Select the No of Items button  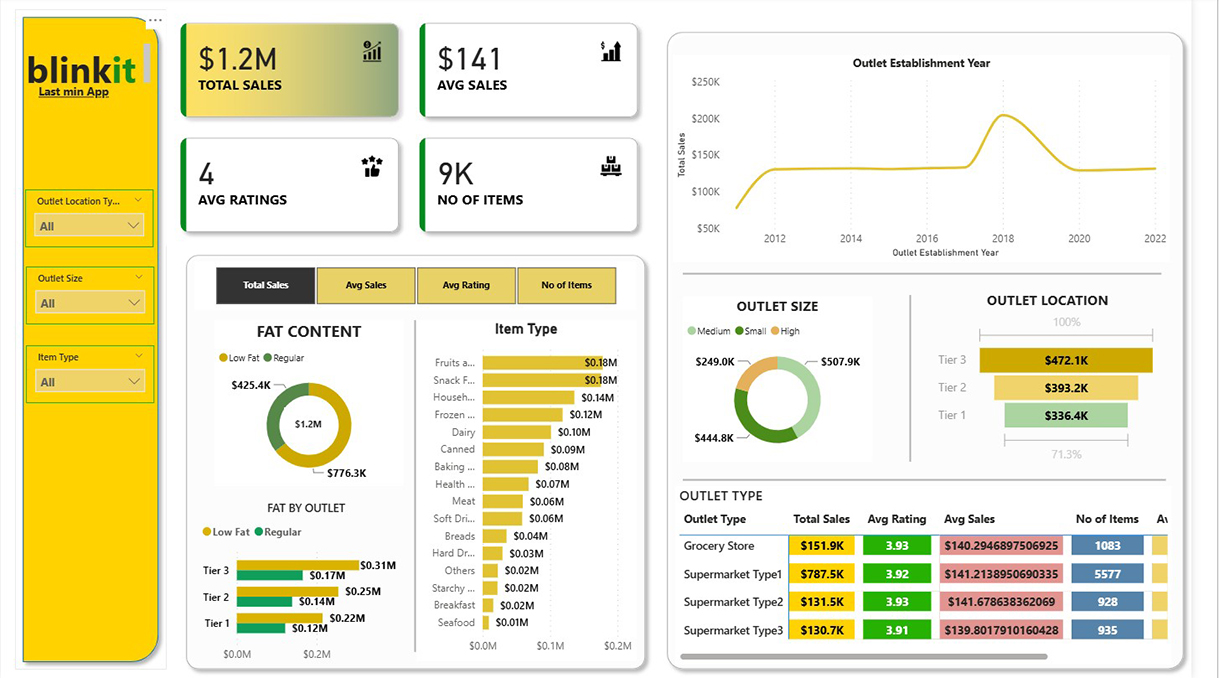[x=566, y=285]
